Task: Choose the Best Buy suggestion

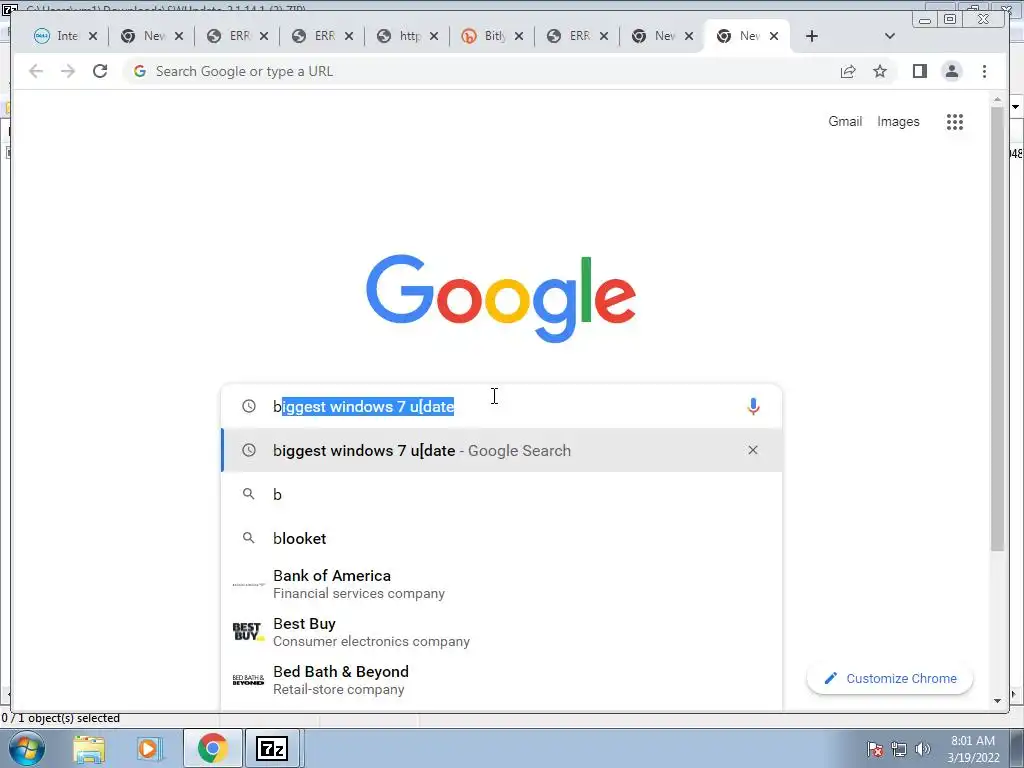Action: tap(502, 632)
